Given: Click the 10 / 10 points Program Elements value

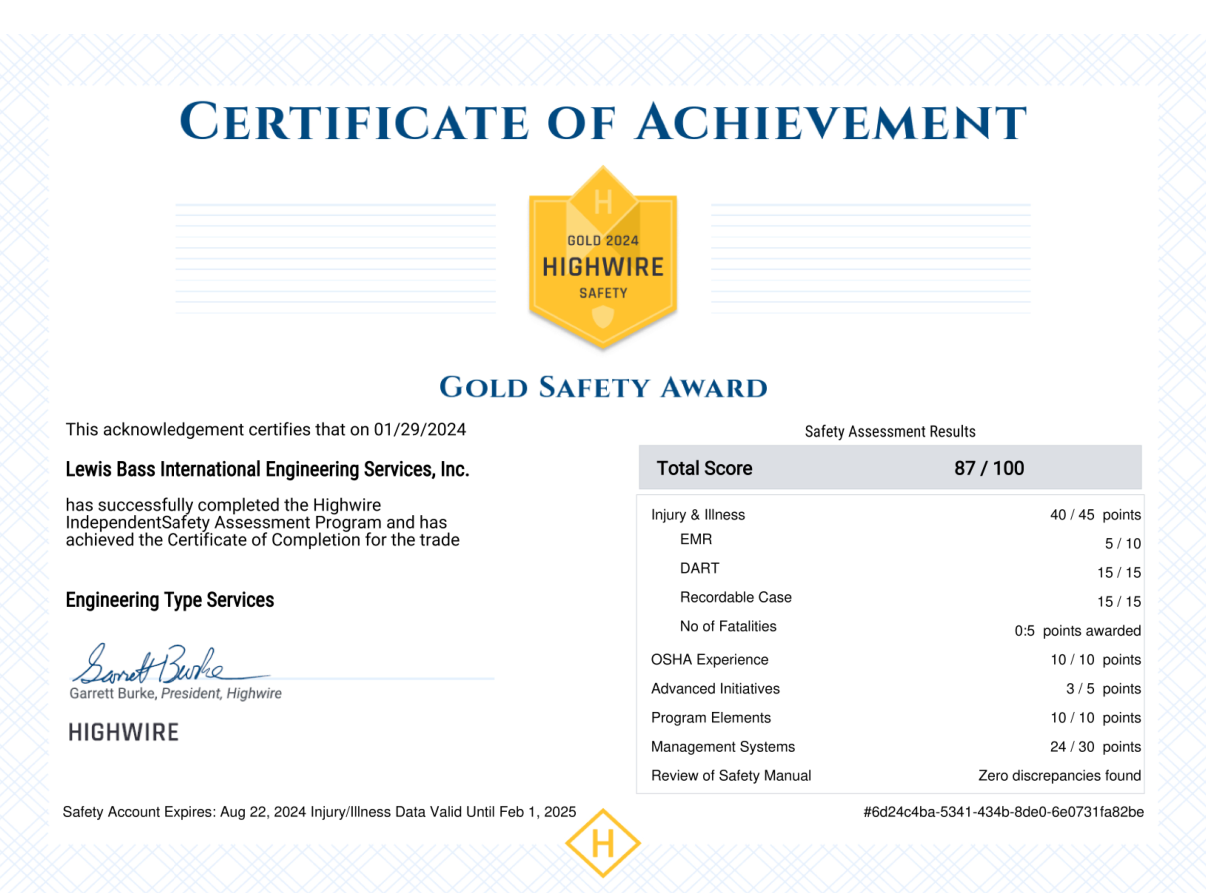Looking at the screenshot, I should tap(1095, 718).
